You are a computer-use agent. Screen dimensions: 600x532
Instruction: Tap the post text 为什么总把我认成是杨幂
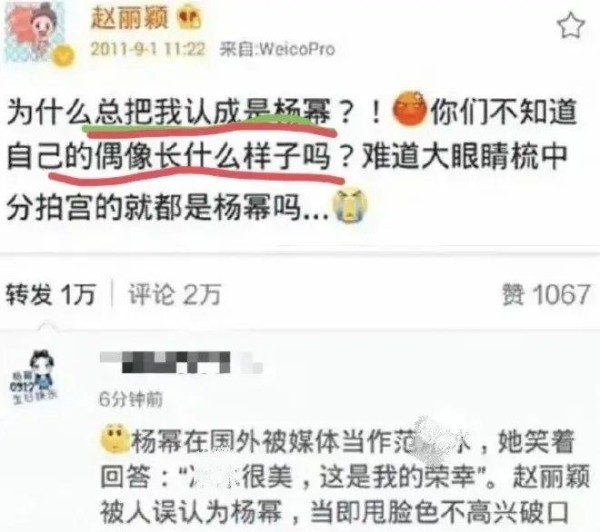[x=169, y=113]
